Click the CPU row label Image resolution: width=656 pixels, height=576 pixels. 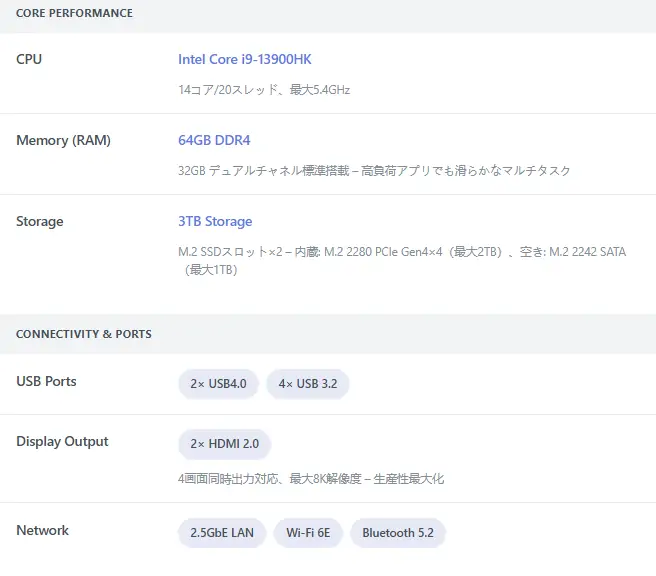[x=29, y=59]
